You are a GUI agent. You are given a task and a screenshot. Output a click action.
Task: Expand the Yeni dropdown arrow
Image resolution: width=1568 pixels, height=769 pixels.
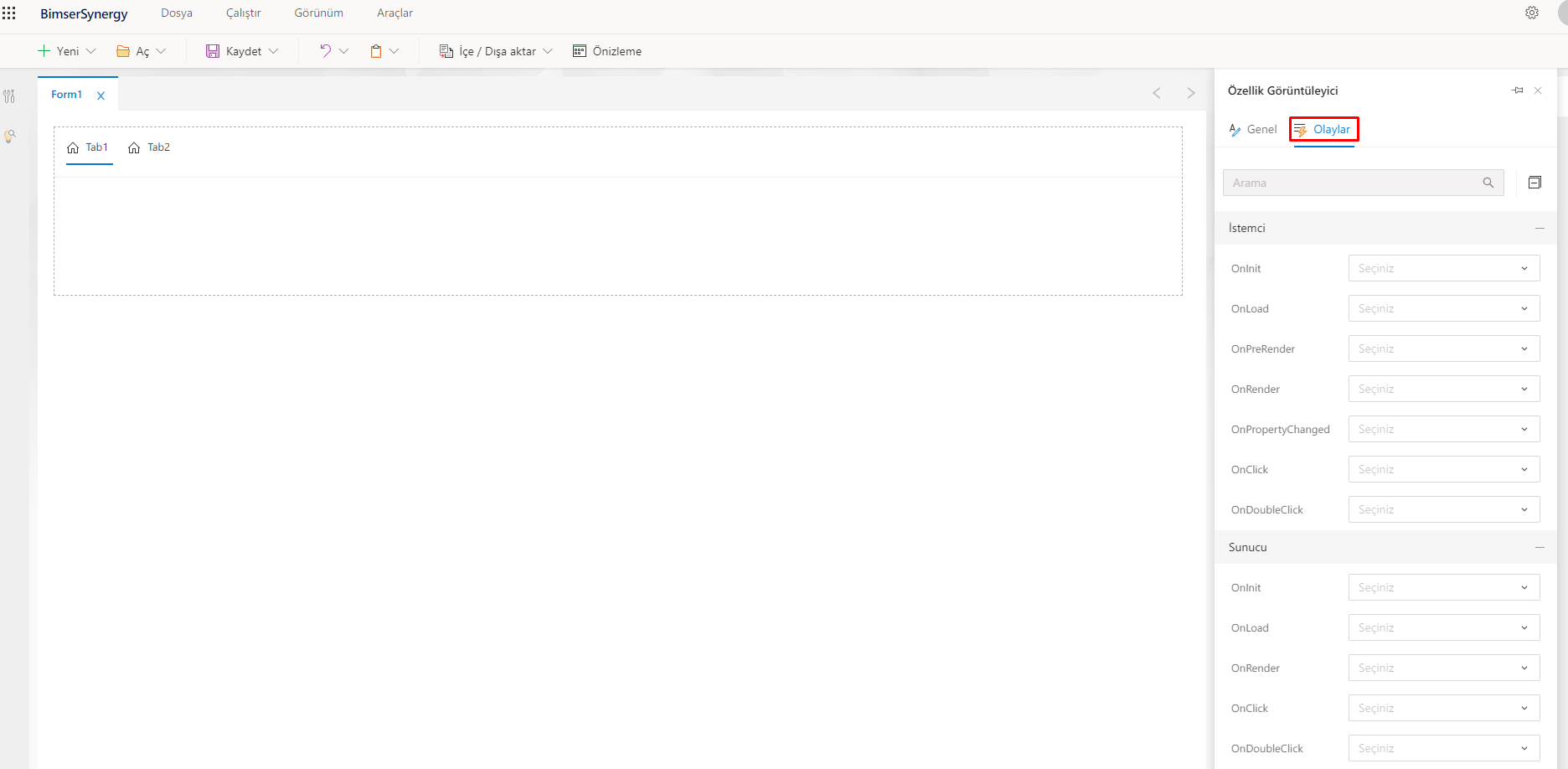91,51
